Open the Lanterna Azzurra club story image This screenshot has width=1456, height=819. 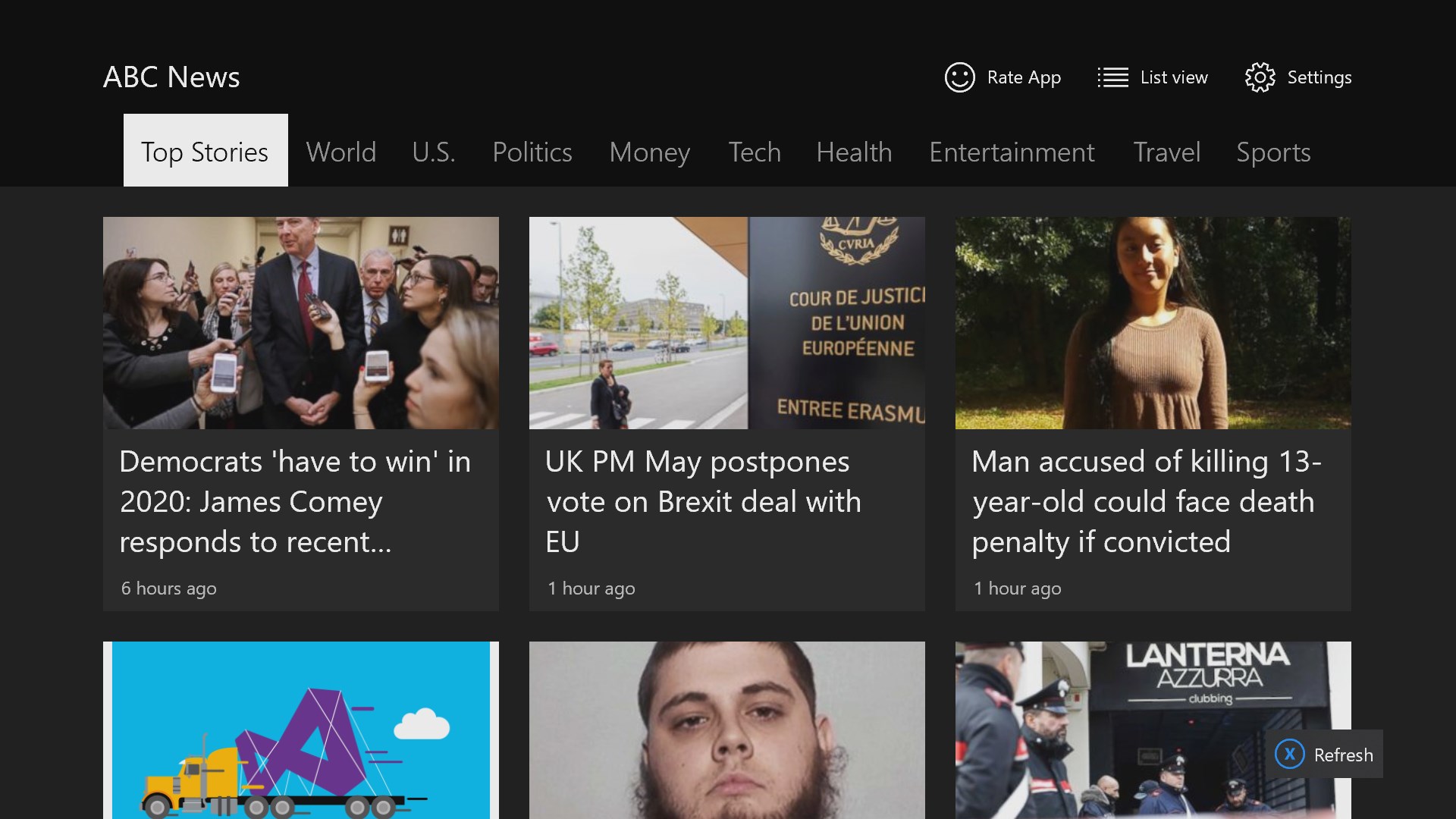coord(1122,720)
